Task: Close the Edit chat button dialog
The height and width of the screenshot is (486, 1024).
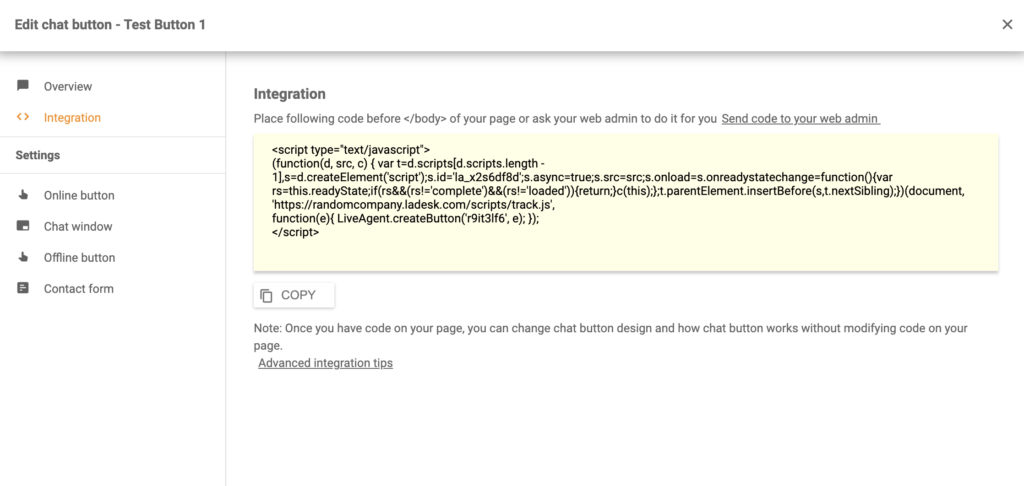Action: pyautogui.click(x=1007, y=24)
